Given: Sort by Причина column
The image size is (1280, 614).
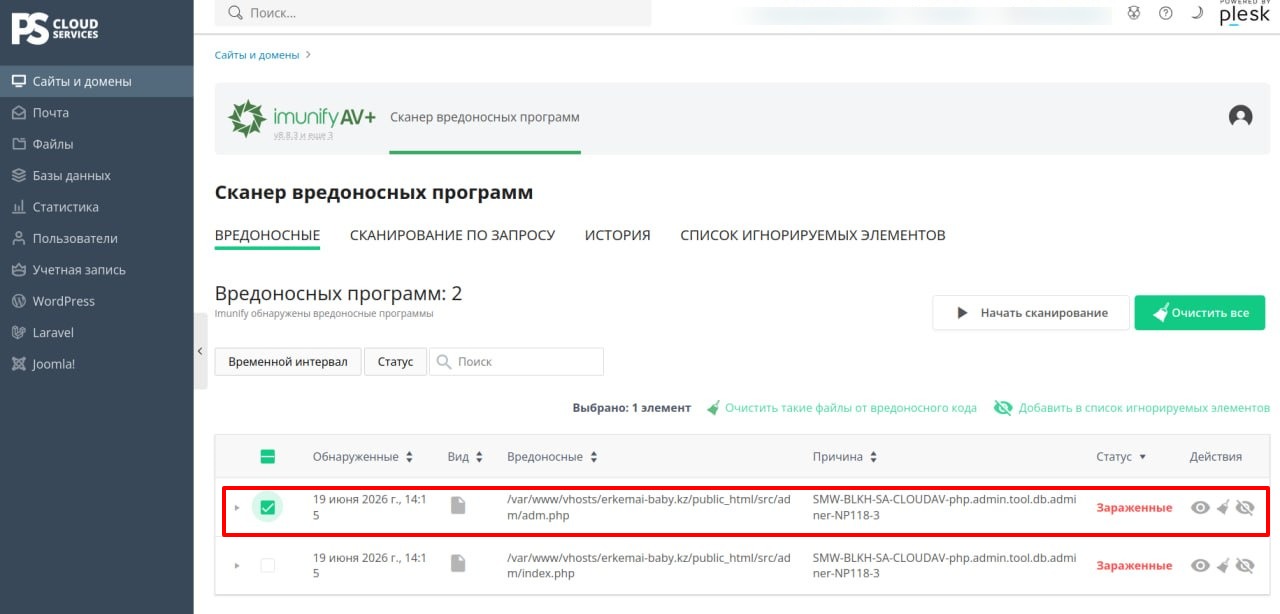Looking at the screenshot, I should 845,457.
